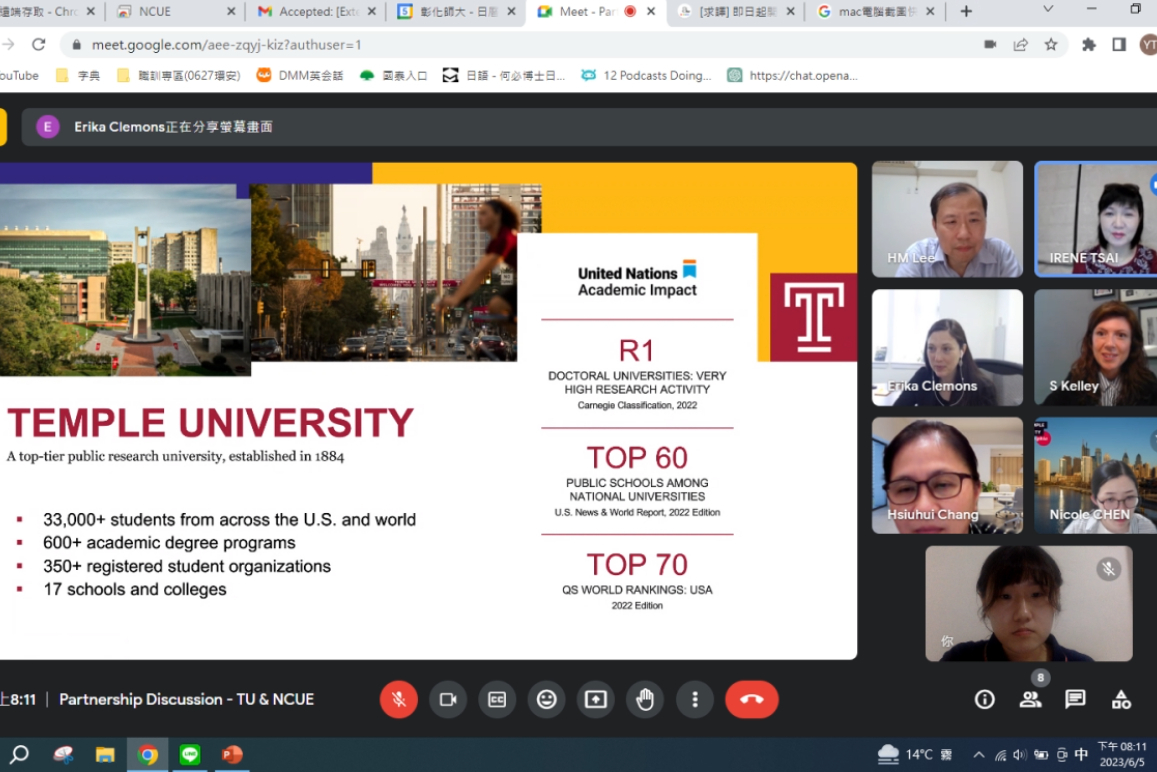Open network Wi-Fi tray icon

[x=1000, y=754]
